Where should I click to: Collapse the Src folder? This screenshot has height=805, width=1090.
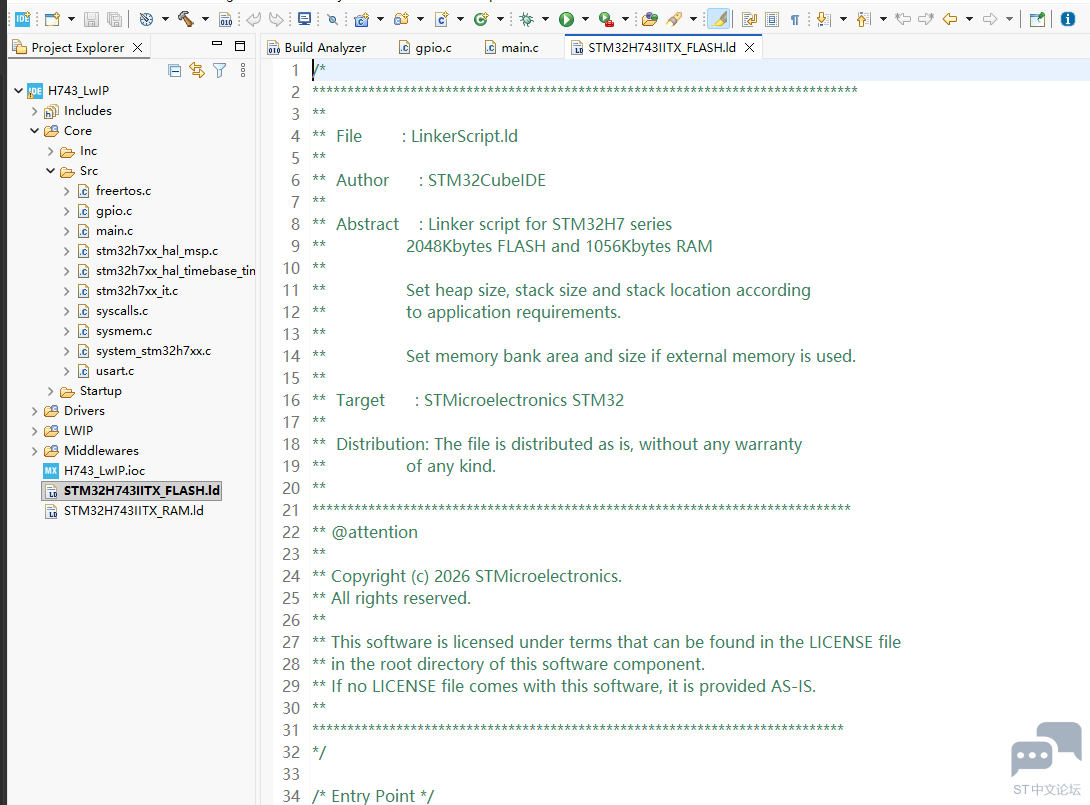pos(50,171)
